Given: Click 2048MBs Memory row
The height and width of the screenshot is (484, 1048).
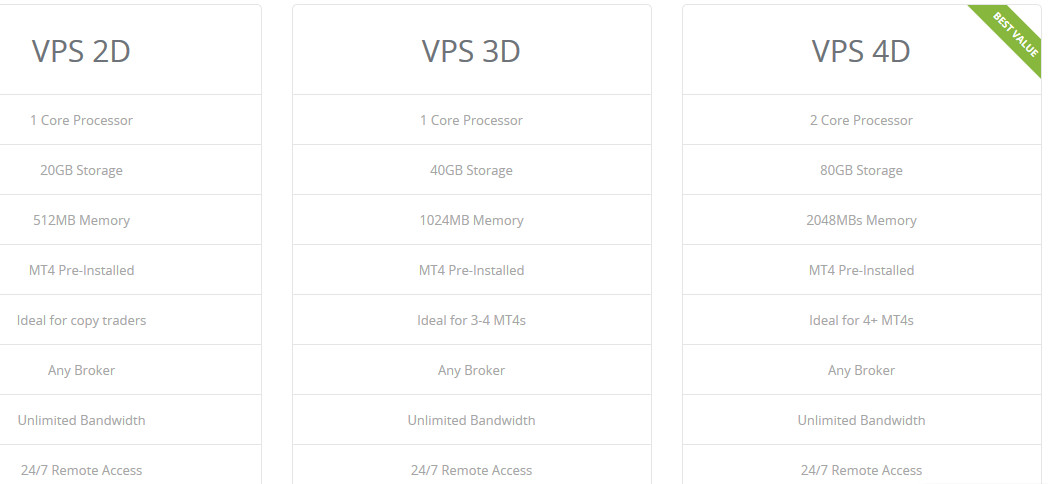Looking at the screenshot, I should tap(862, 220).
